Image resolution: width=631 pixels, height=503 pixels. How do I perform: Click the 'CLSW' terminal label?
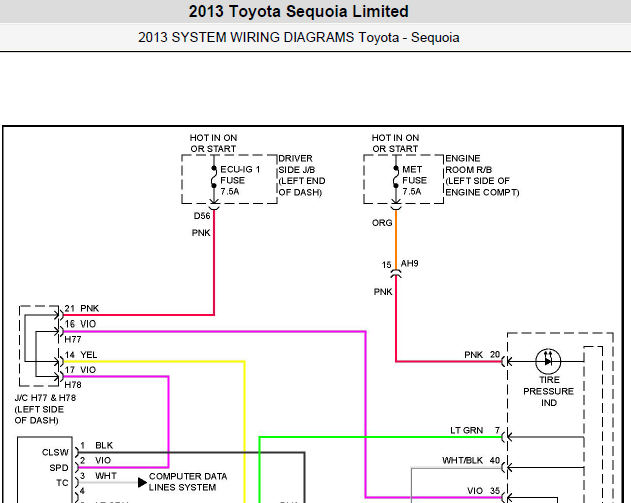coord(55,453)
